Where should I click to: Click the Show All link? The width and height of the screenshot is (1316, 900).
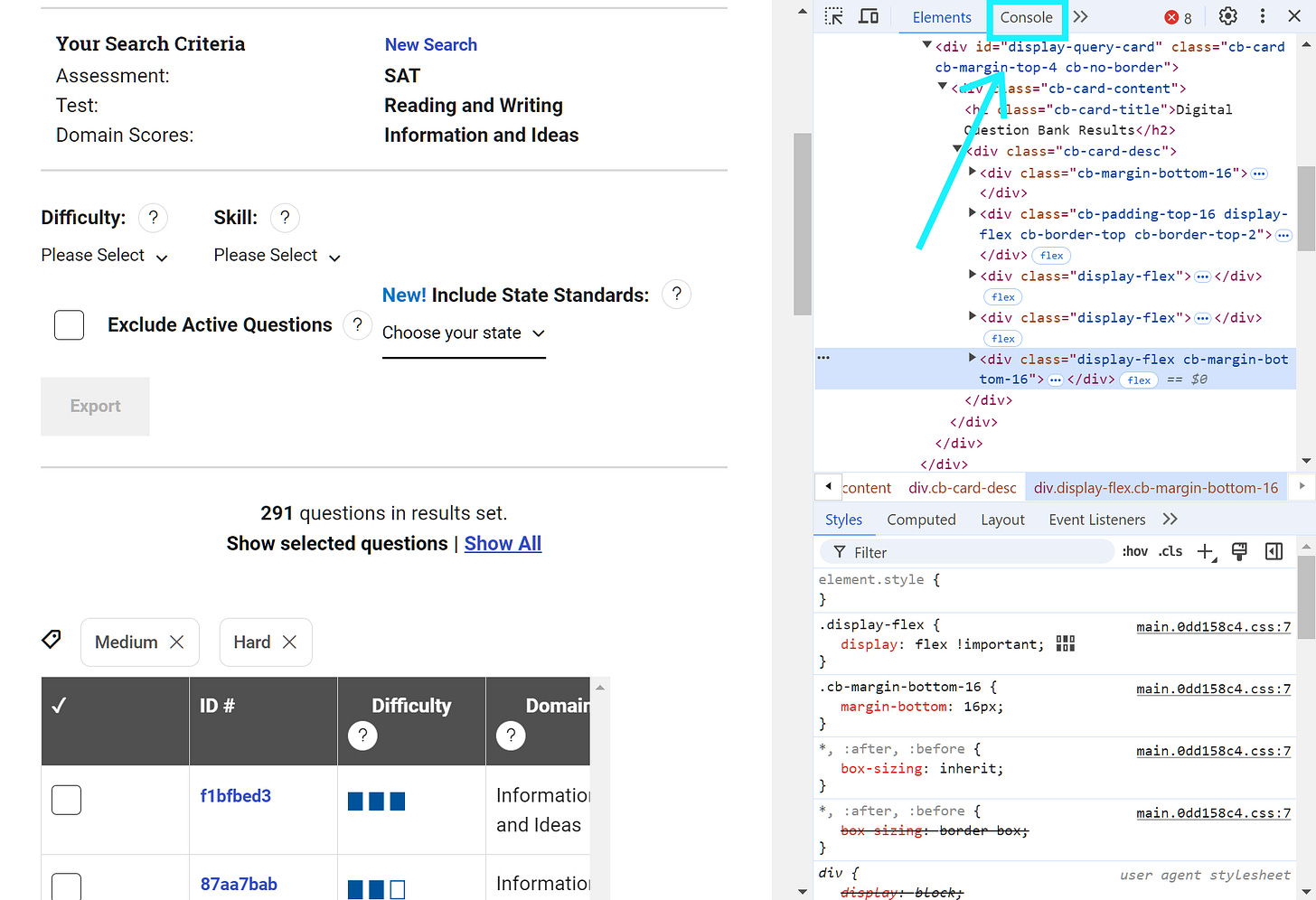tap(503, 543)
